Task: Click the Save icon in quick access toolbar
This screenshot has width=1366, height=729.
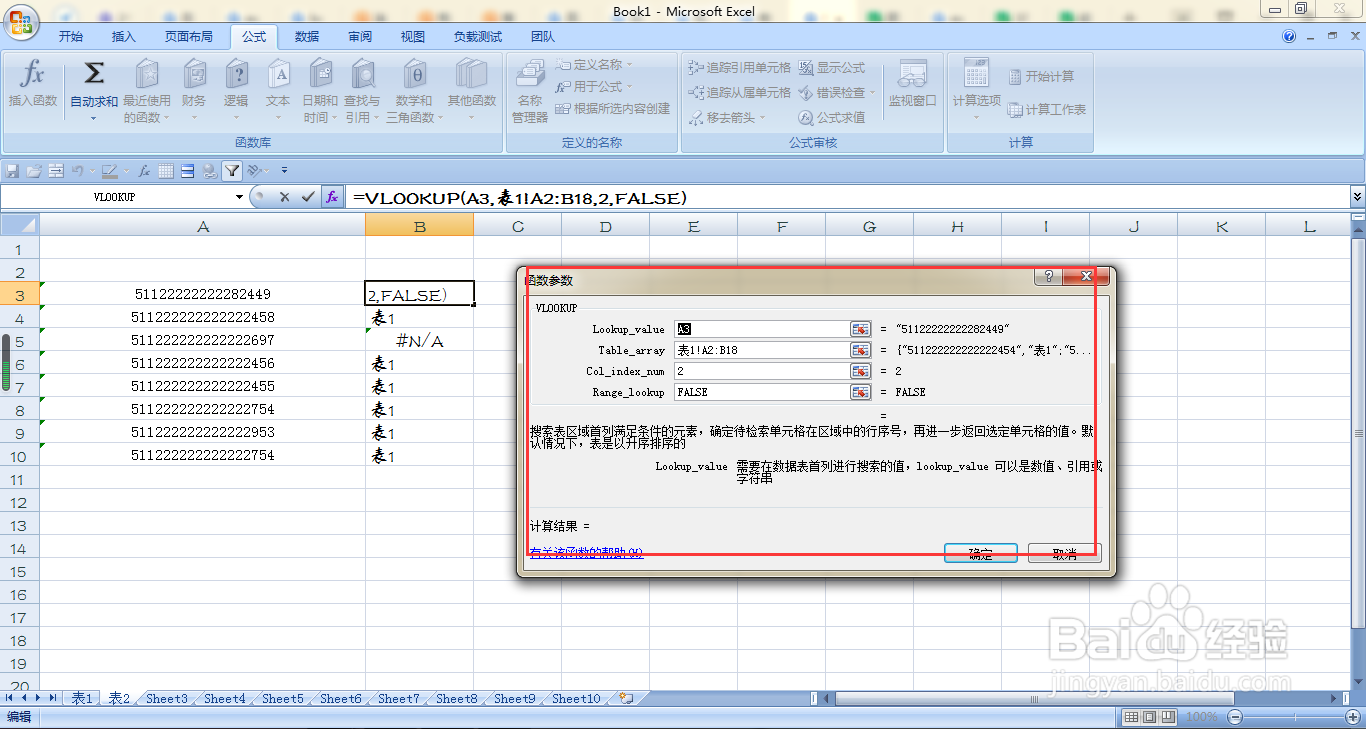Action: pyautogui.click(x=13, y=171)
